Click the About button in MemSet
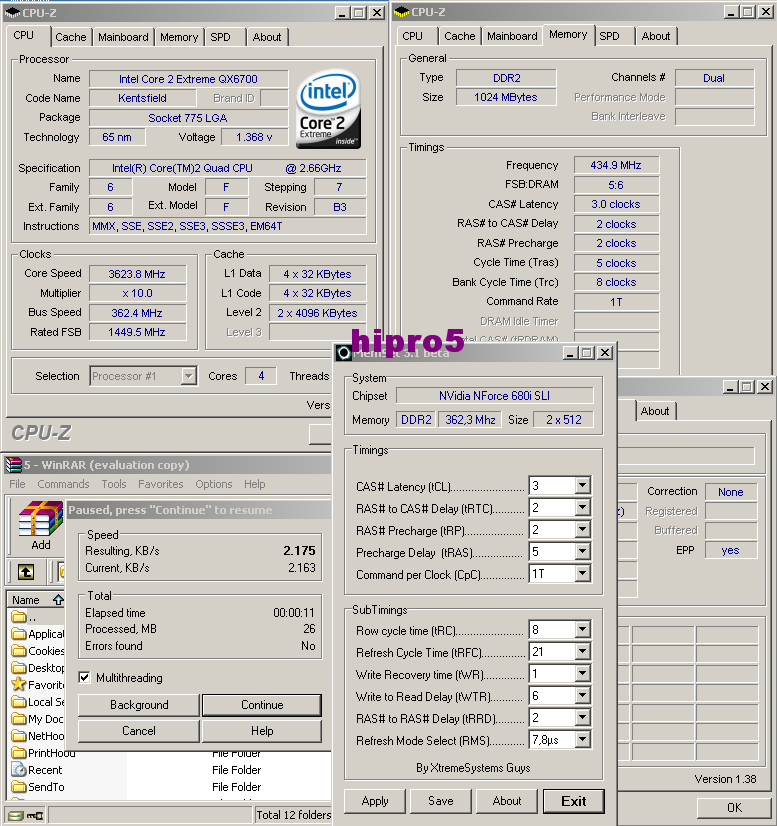 (x=507, y=801)
